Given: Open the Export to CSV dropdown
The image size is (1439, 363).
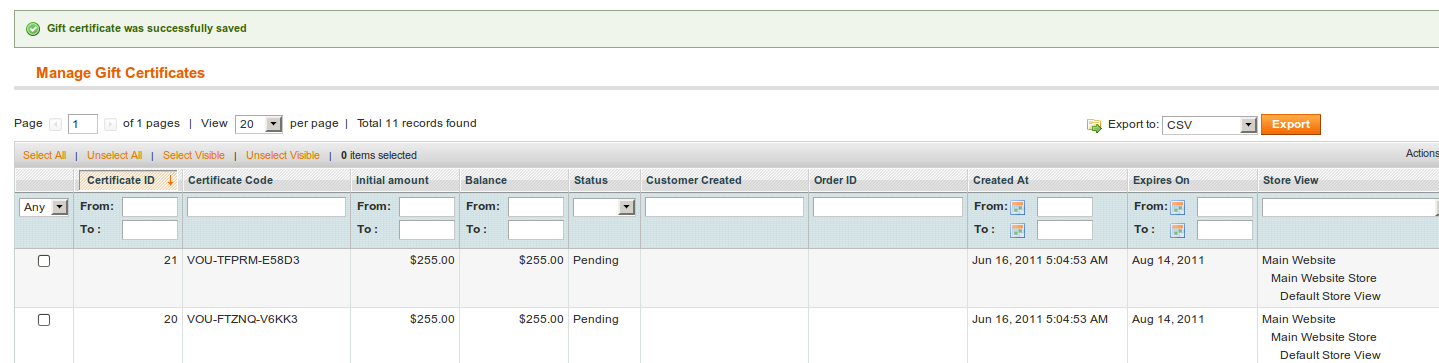Looking at the screenshot, I should pyautogui.click(x=1209, y=125).
